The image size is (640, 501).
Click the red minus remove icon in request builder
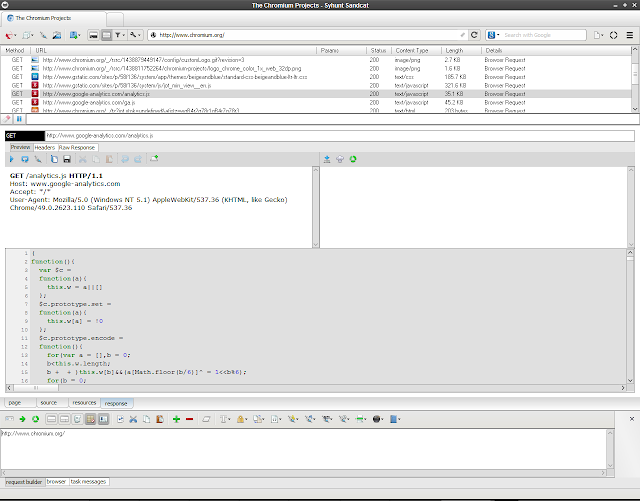pyautogui.click(x=189, y=419)
